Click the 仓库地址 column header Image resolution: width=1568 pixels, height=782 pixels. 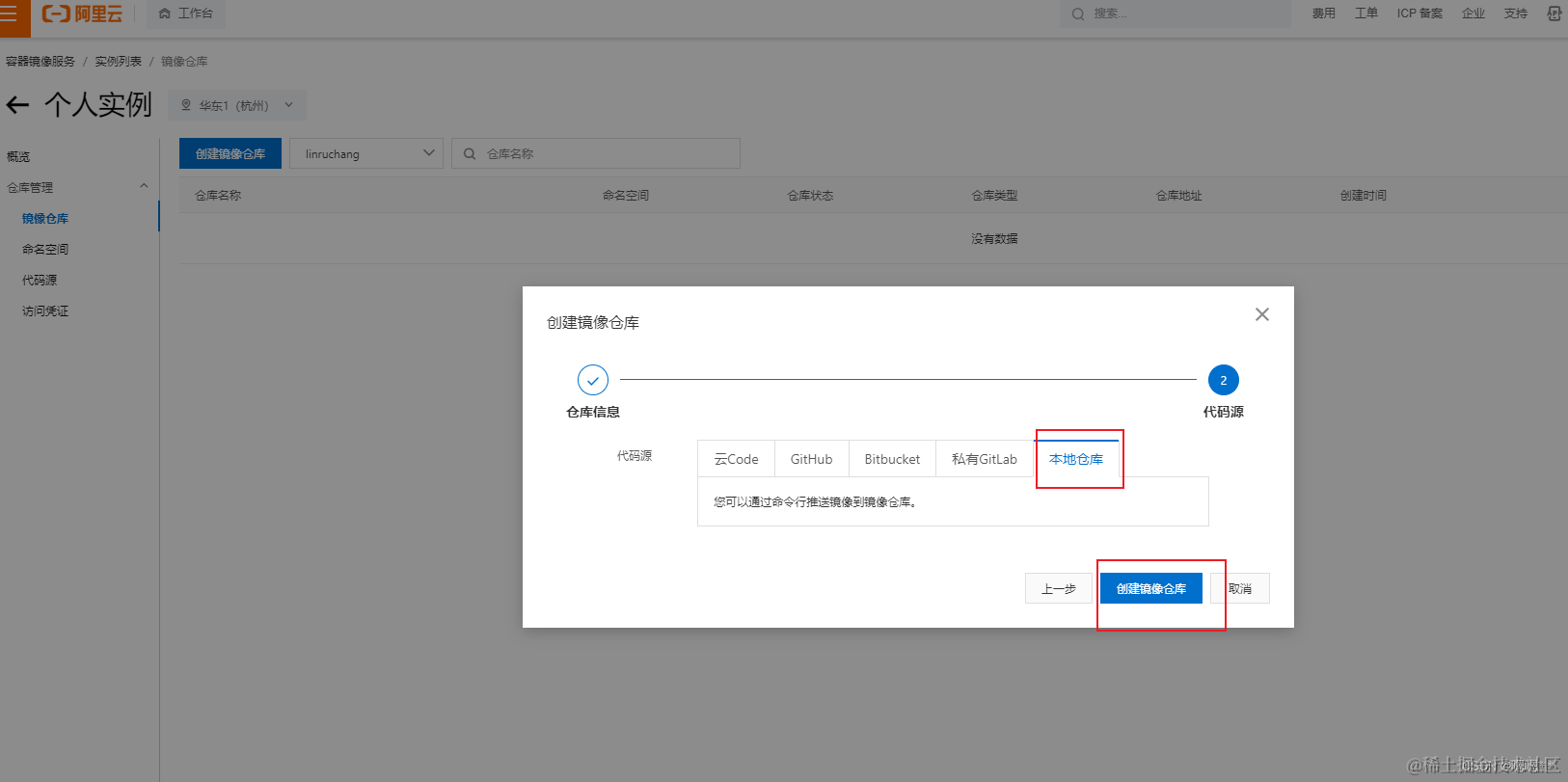(1179, 195)
